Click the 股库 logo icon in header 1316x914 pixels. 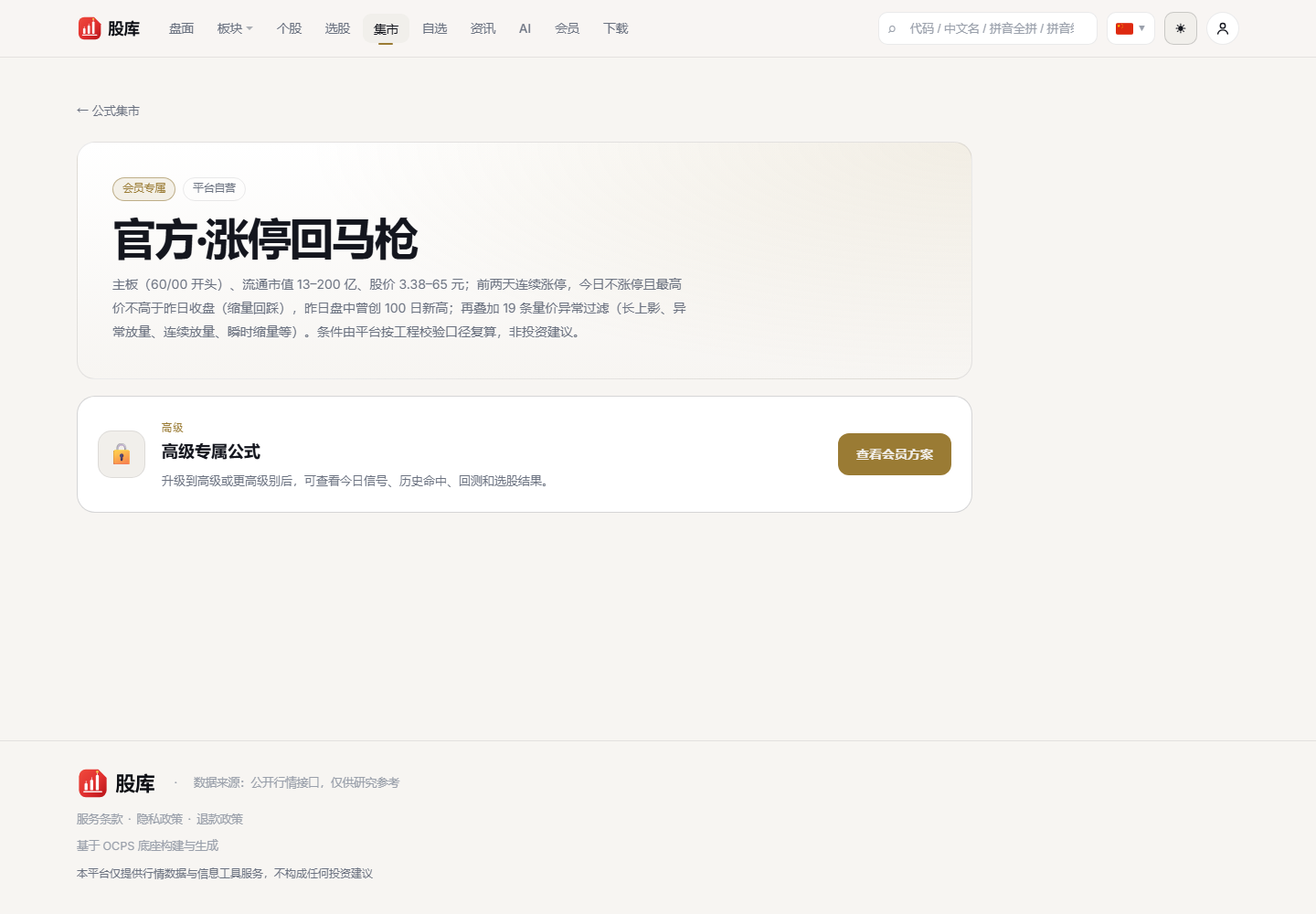[x=90, y=28]
